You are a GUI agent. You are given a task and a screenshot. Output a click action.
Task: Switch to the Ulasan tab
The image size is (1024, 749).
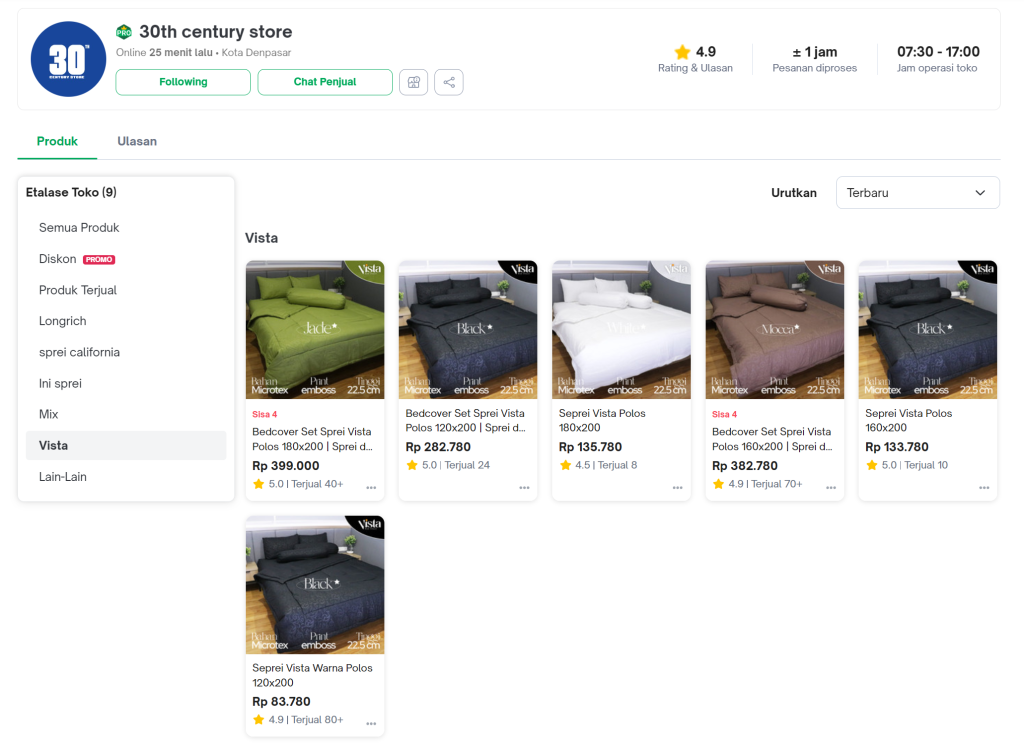137,141
